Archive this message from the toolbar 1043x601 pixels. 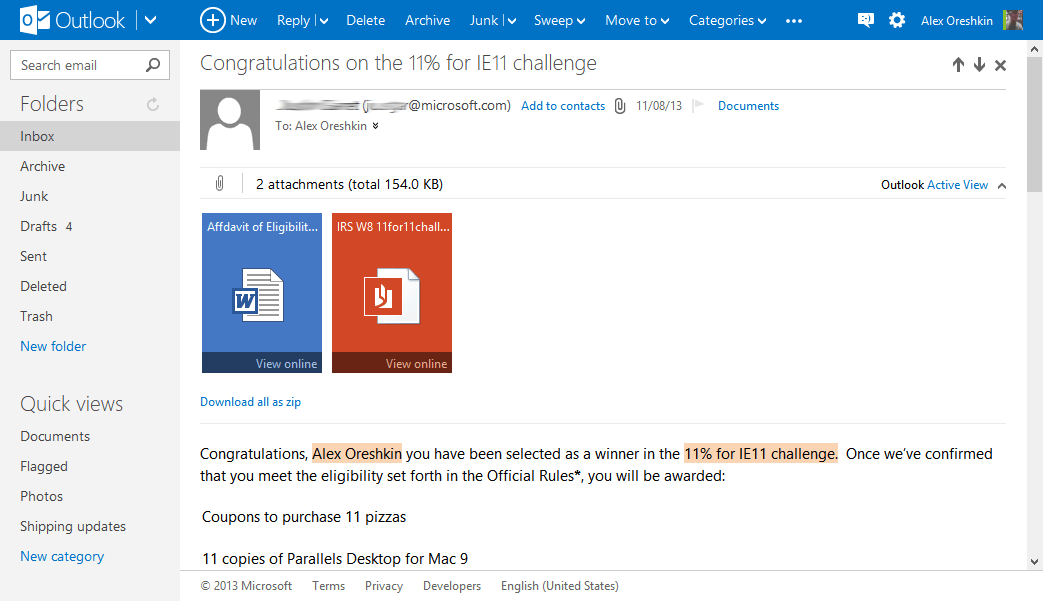tap(427, 21)
